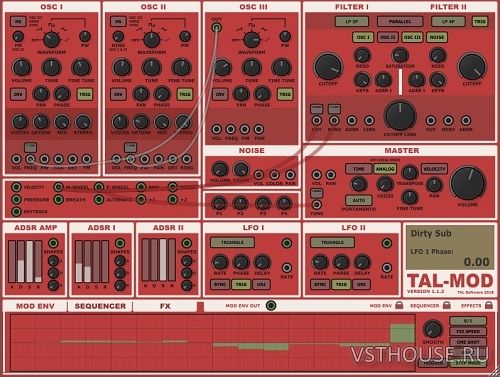Click the Noise Volume knob
500x377 pixels.
pyautogui.click(x=220, y=169)
